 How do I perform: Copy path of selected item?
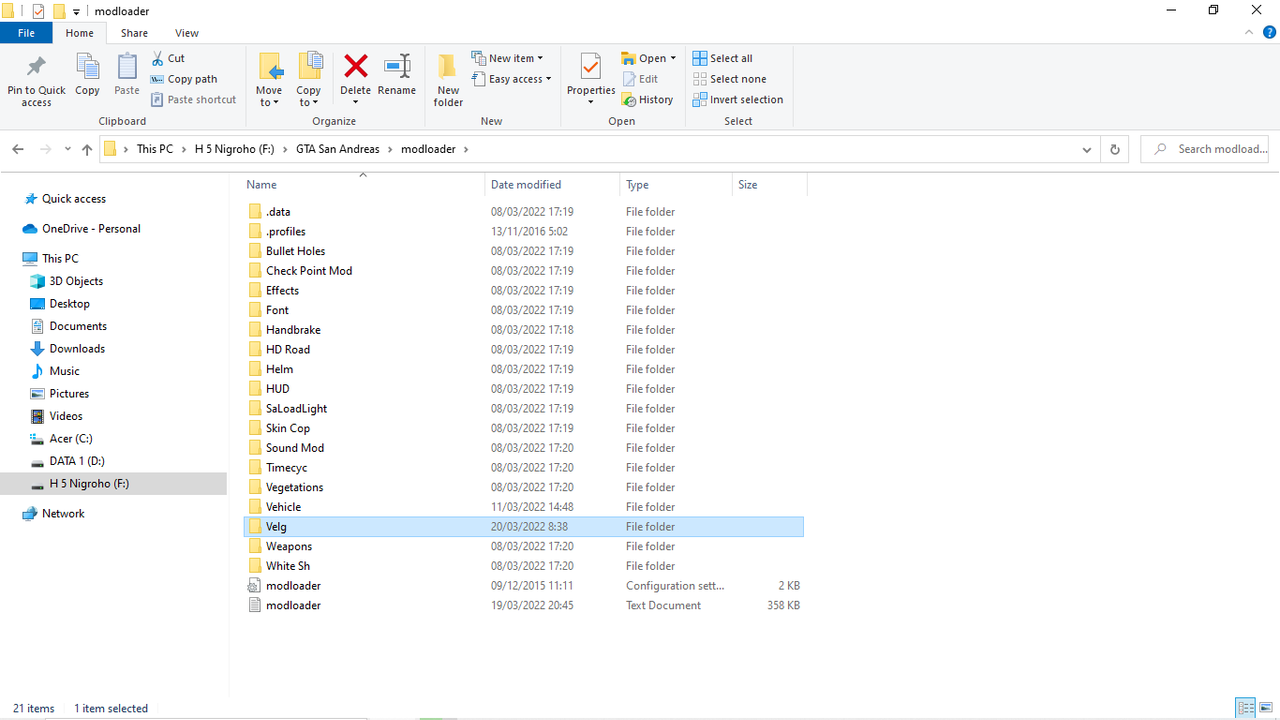tap(184, 79)
